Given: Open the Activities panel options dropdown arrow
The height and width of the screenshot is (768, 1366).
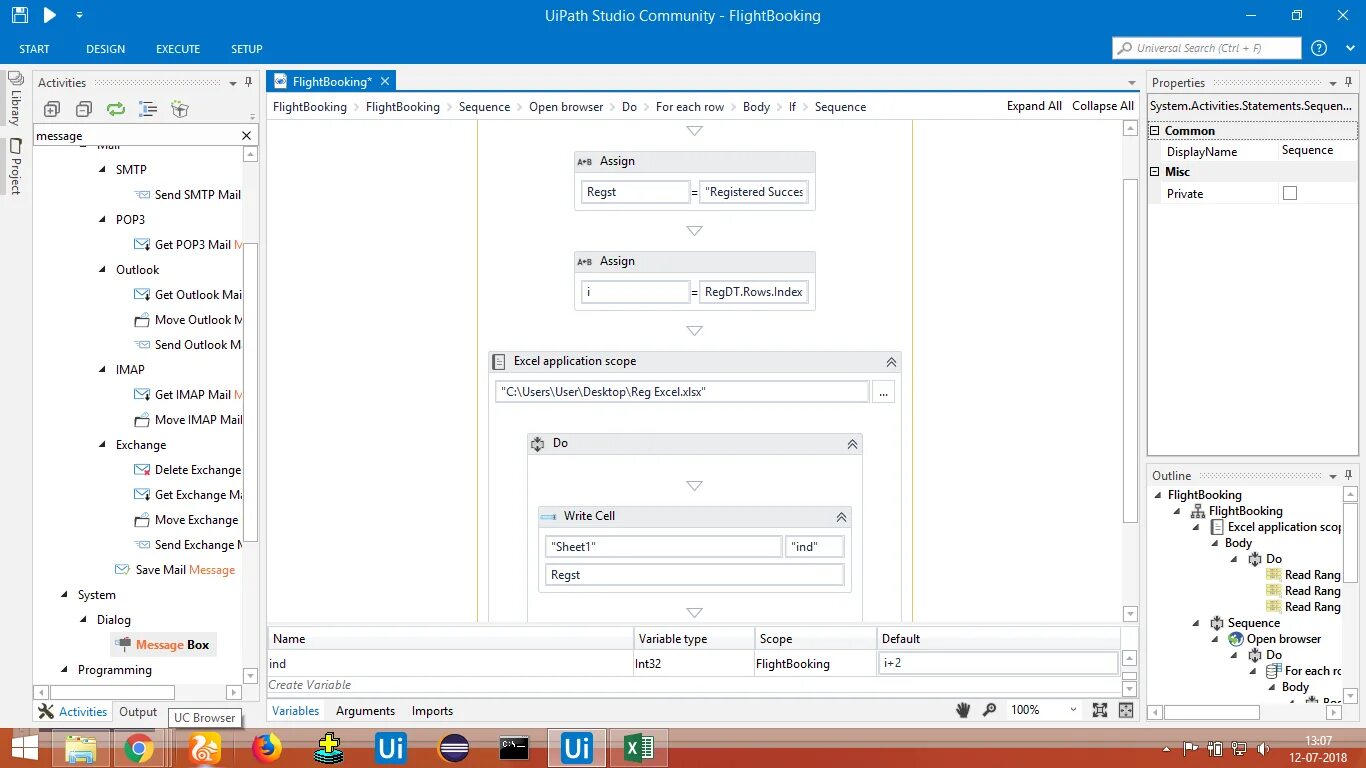Looking at the screenshot, I should pyautogui.click(x=233, y=83).
